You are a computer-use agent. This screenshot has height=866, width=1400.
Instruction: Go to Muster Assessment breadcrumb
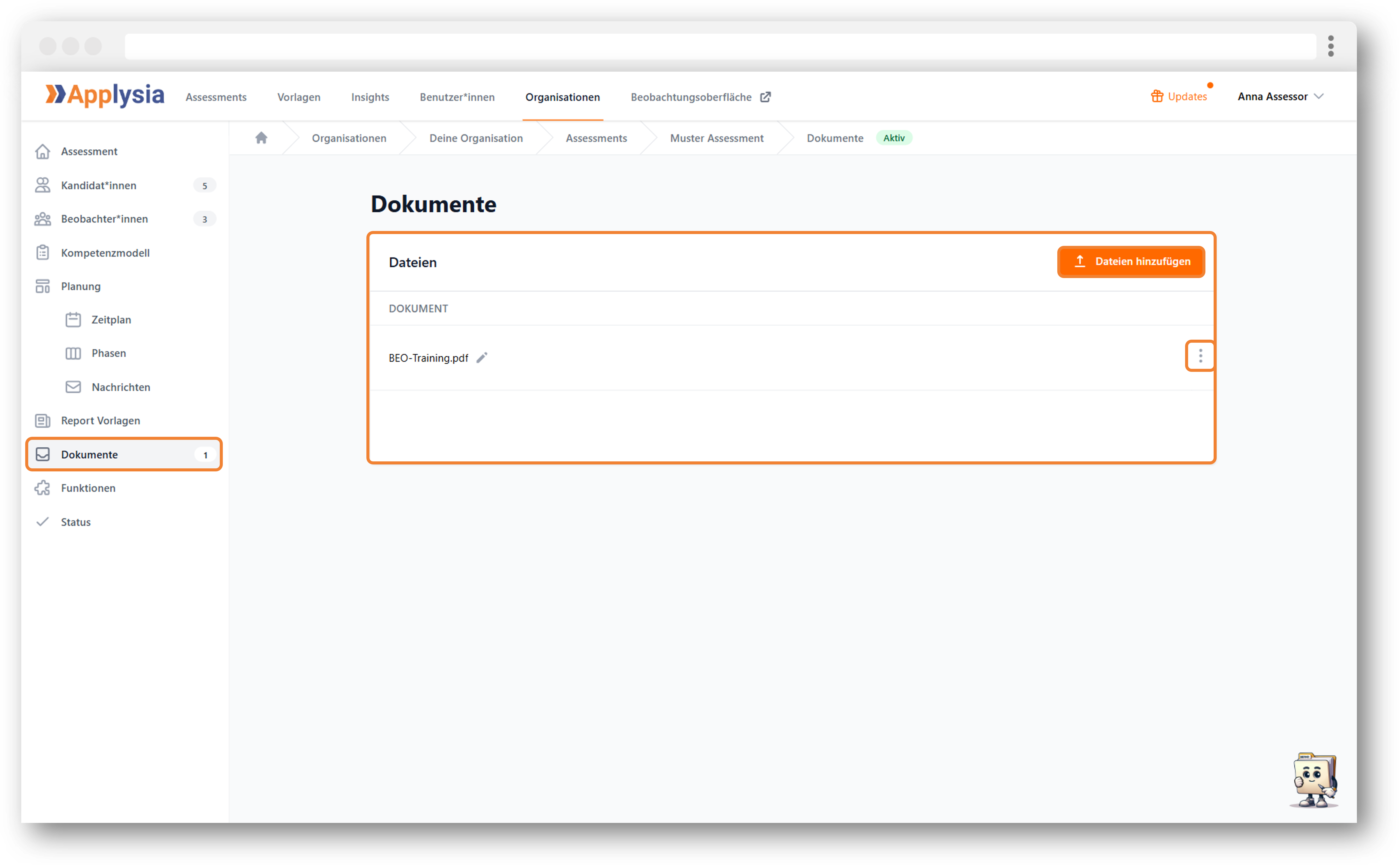point(716,138)
